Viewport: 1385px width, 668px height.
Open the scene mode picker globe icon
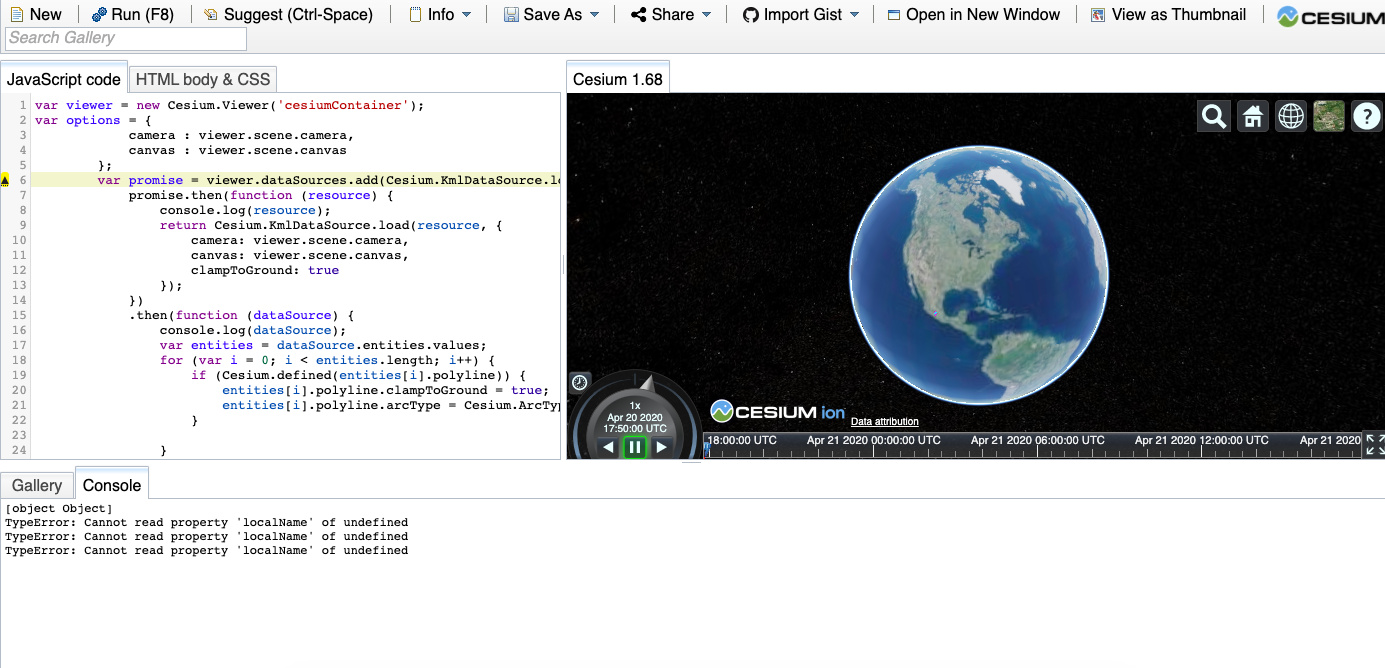pyautogui.click(x=1291, y=116)
